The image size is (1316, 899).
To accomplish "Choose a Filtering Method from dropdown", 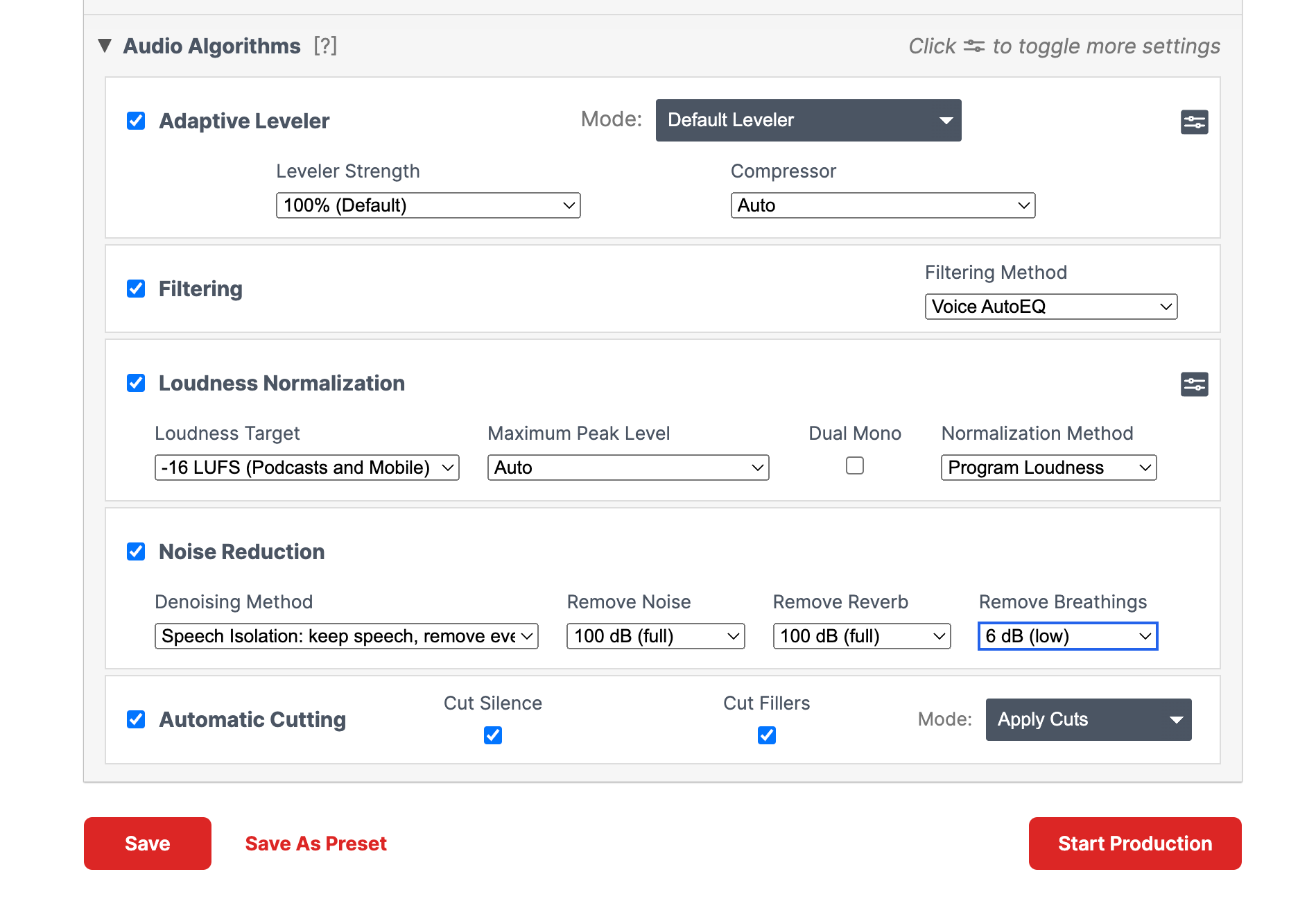I will [x=1051, y=307].
